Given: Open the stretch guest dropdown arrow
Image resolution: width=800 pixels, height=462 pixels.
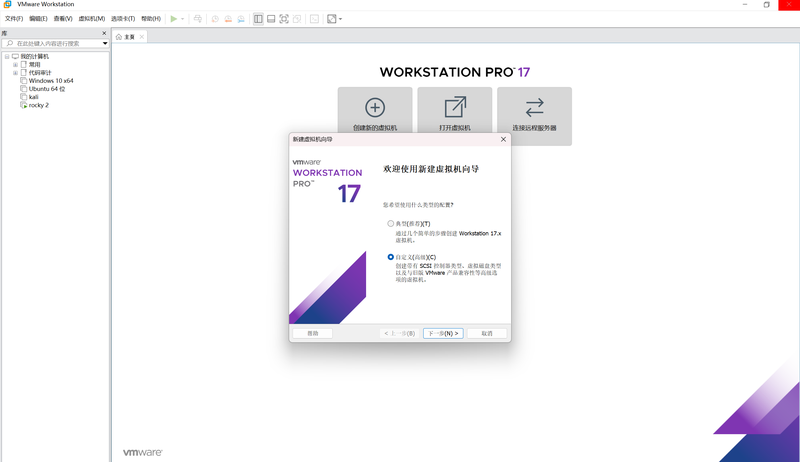Looking at the screenshot, I should point(340,19).
